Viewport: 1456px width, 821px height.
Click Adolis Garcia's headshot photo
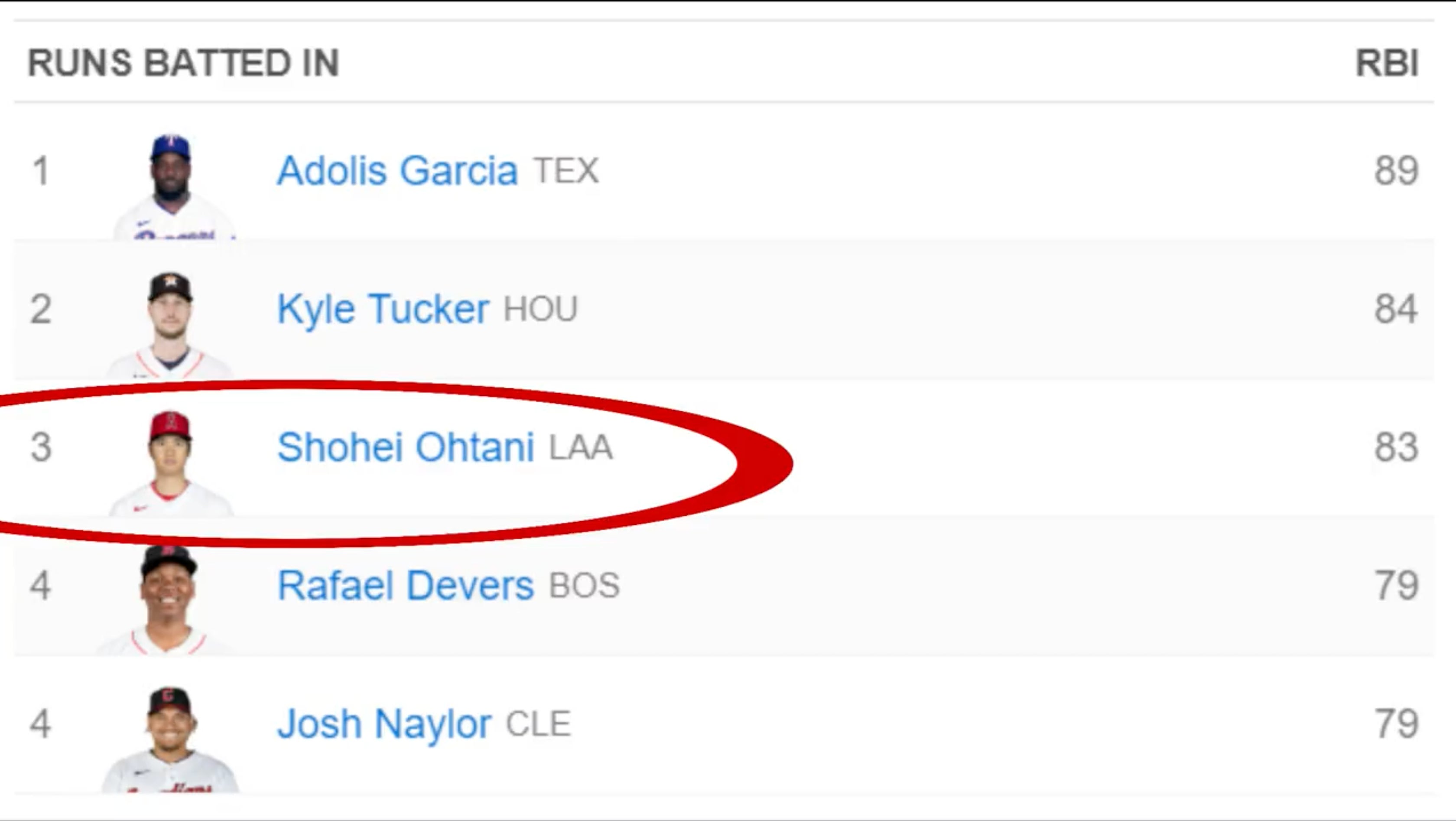click(x=172, y=186)
